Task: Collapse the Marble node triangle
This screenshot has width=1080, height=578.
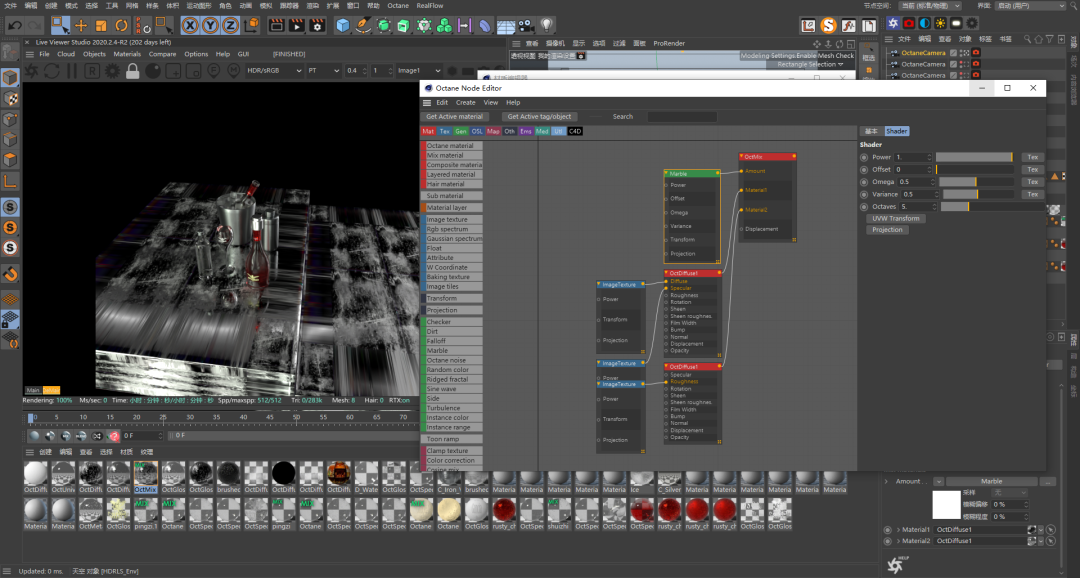Action: click(x=667, y=174)
